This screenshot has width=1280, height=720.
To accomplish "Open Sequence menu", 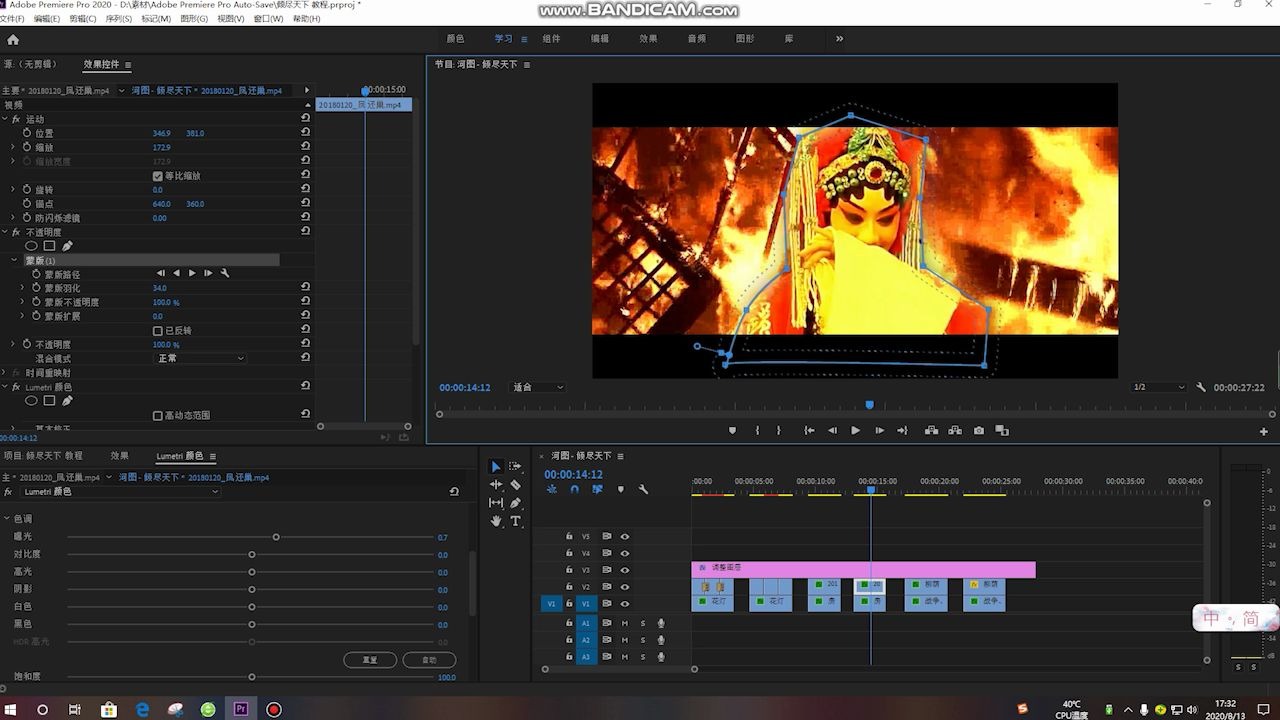I will tap(118, 19).
